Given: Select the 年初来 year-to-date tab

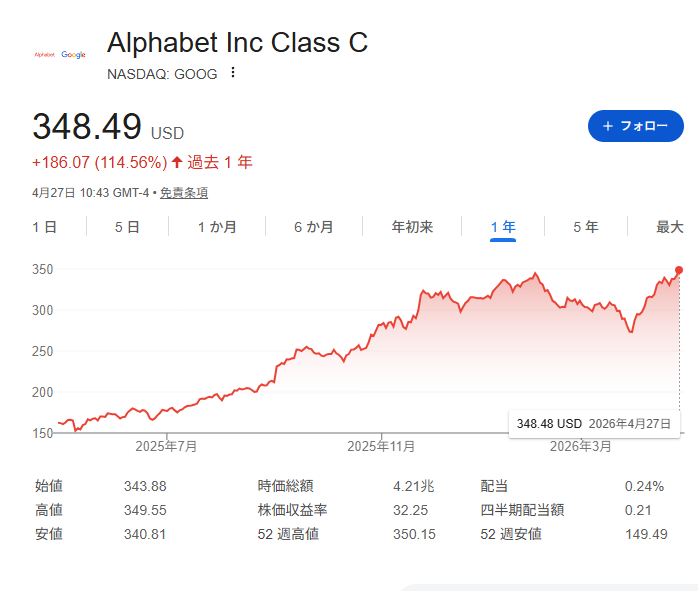Looking at the screenshot, I should point(412,227).
